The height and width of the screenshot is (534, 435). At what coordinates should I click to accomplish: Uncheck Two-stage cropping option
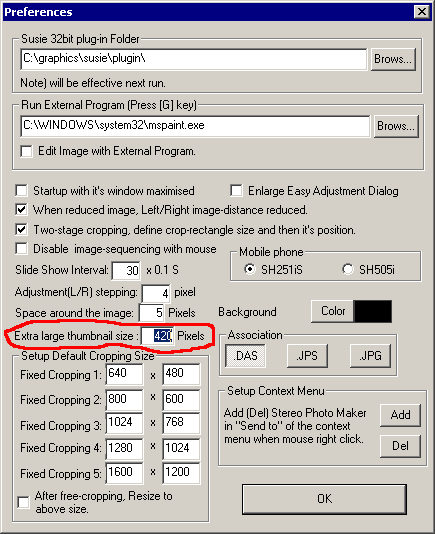tap(21, 230)
